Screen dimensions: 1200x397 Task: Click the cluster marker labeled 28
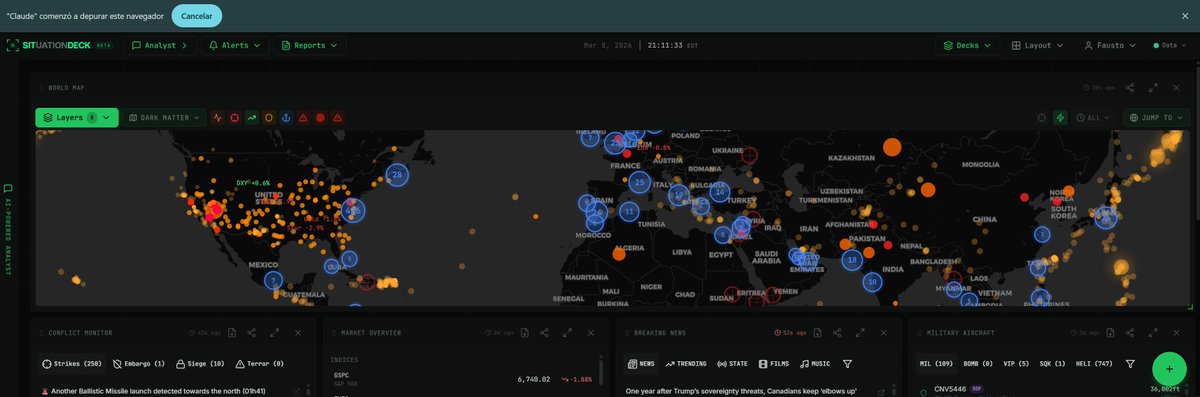pyautogui.click(x=397, y=175)
